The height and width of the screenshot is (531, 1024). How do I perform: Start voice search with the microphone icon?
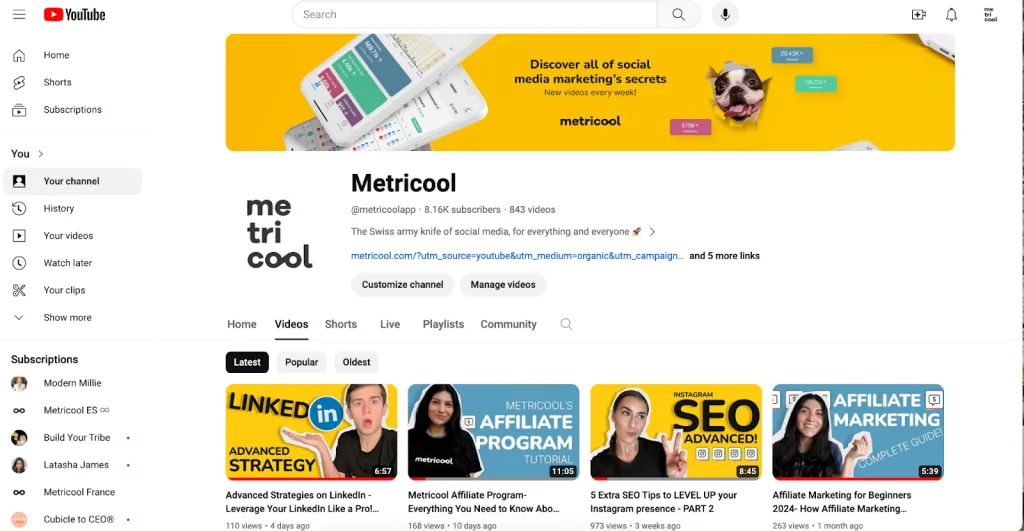pos(725,14)
